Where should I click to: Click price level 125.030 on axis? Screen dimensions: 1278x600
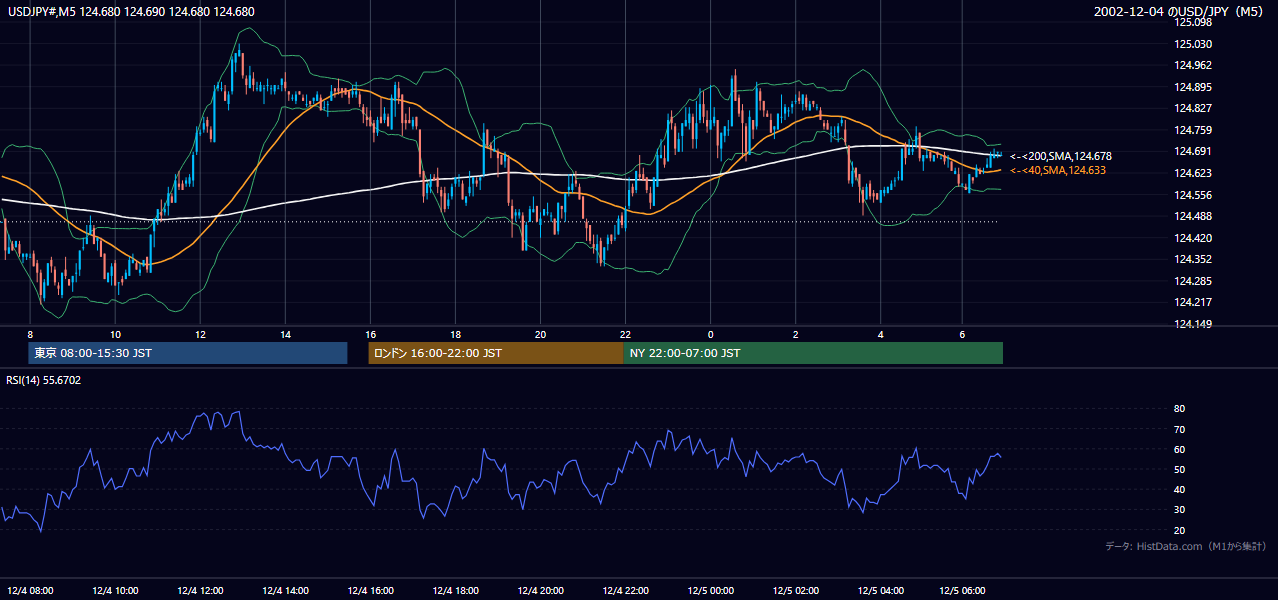[1193, 44]
